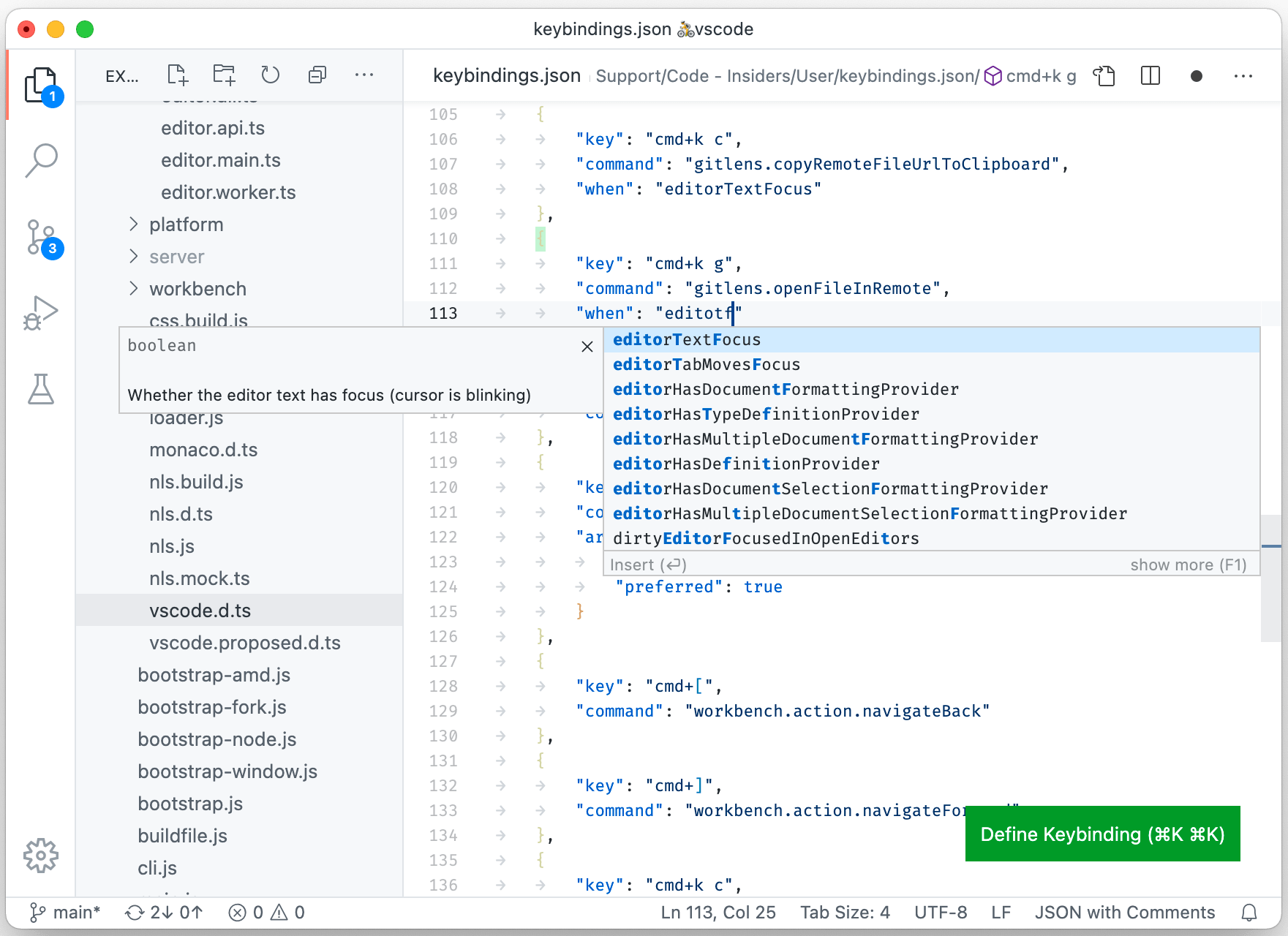Refresh the Explorer tree

(x=271, y=75)
